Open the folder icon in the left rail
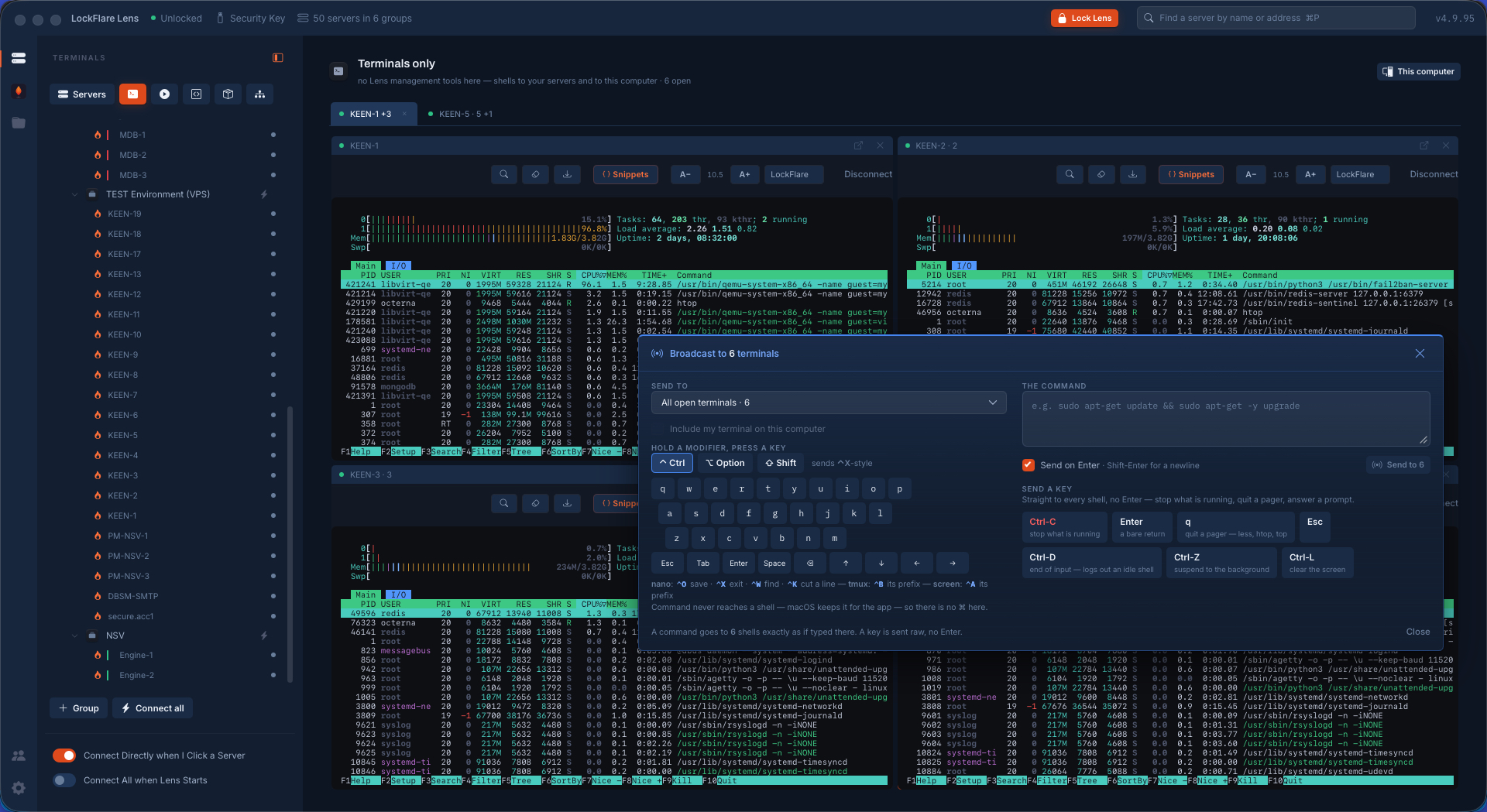Image resolution: width=1487 pixels, height=812 pixels. point(19,123)
